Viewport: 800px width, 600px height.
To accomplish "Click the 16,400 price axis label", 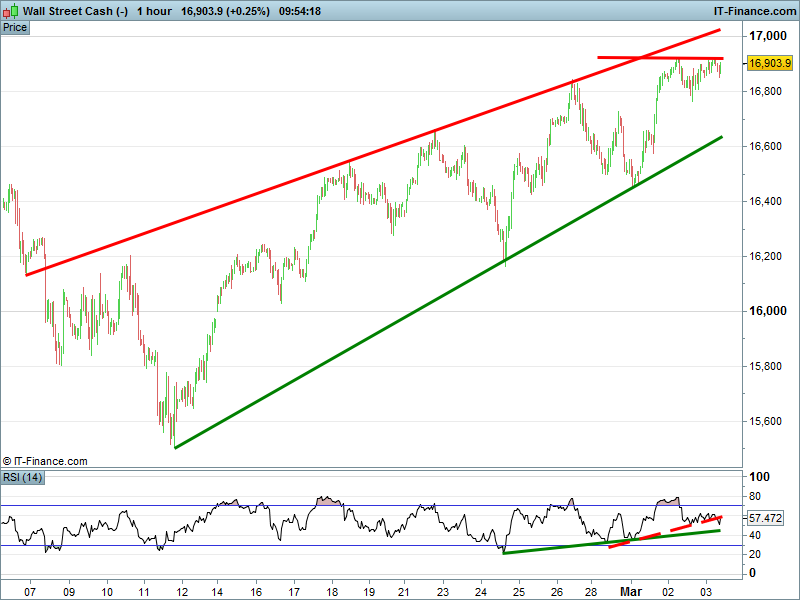I will coord(765,202).
